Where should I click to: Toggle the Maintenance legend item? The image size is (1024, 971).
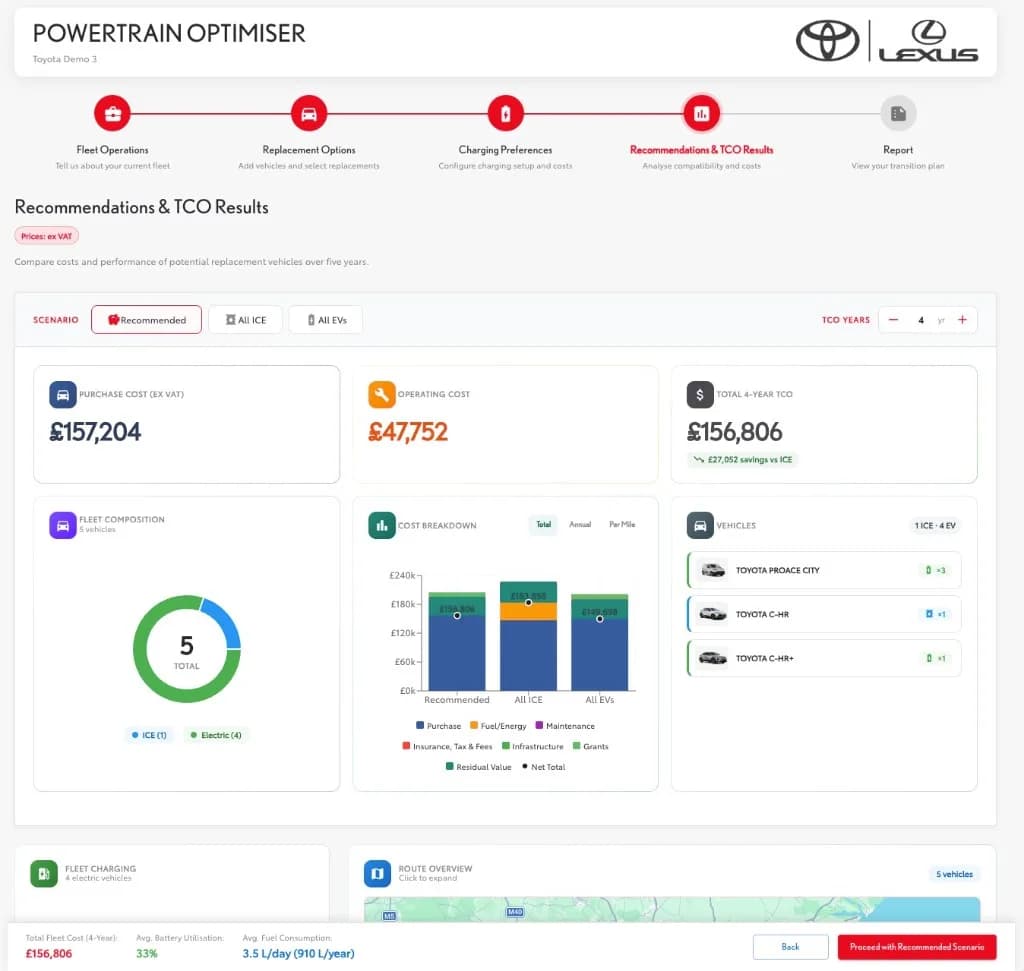click(565, 726)
